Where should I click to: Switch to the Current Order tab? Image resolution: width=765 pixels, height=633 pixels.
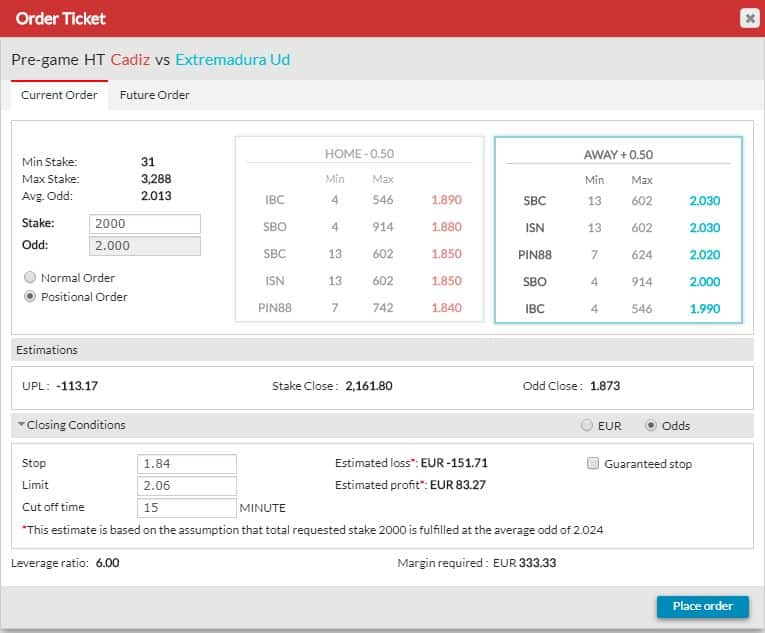point(59,95)
